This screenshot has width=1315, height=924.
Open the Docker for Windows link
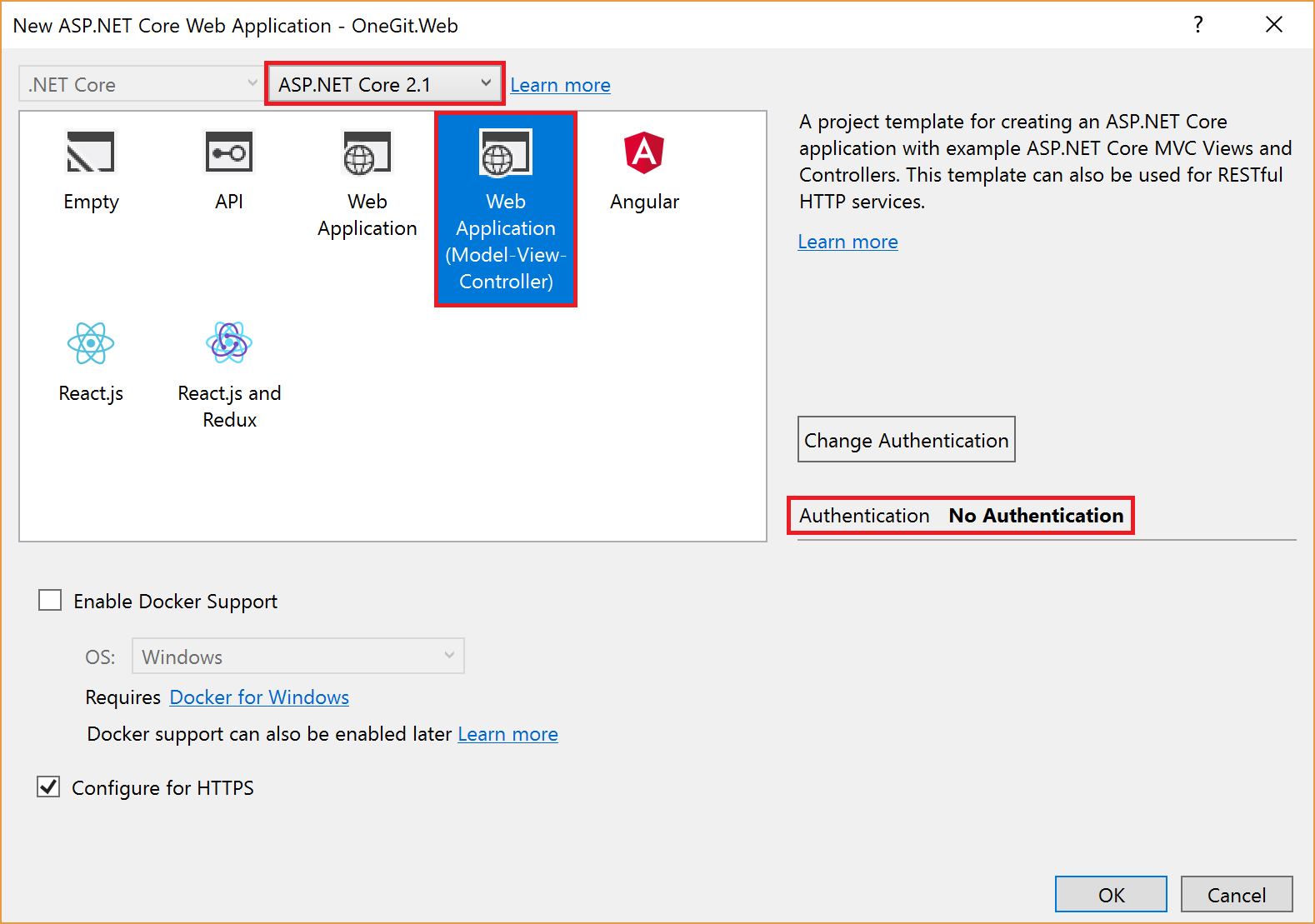point(259,697)
